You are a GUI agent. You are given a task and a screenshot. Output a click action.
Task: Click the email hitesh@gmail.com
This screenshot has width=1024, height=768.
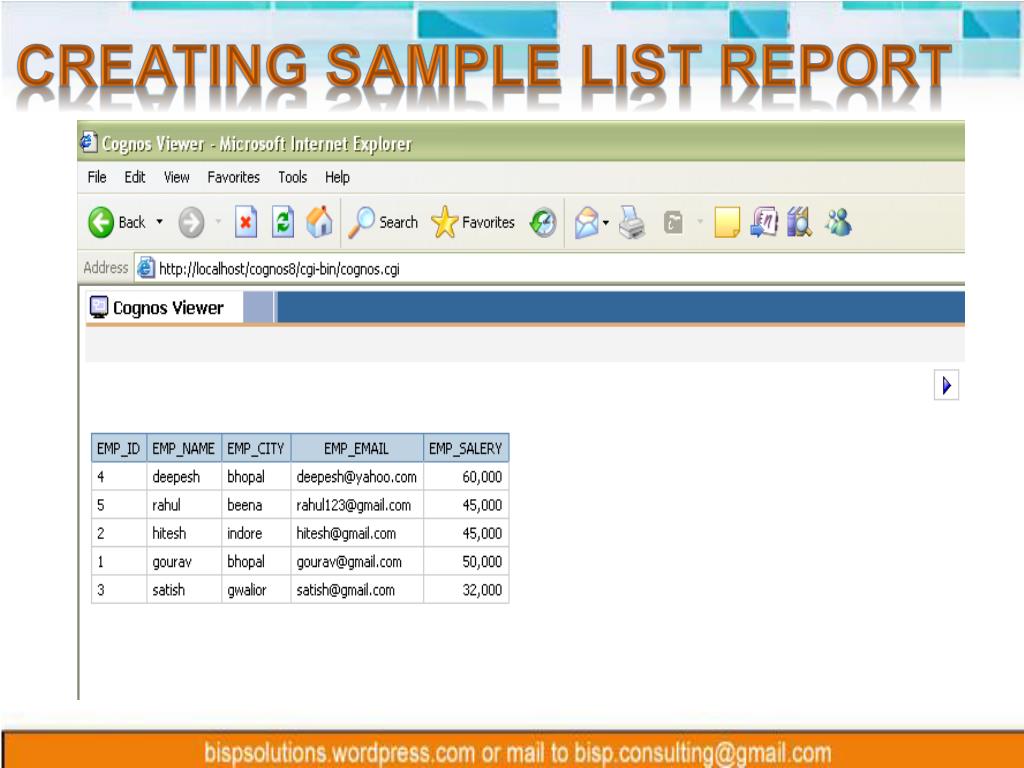346,533
